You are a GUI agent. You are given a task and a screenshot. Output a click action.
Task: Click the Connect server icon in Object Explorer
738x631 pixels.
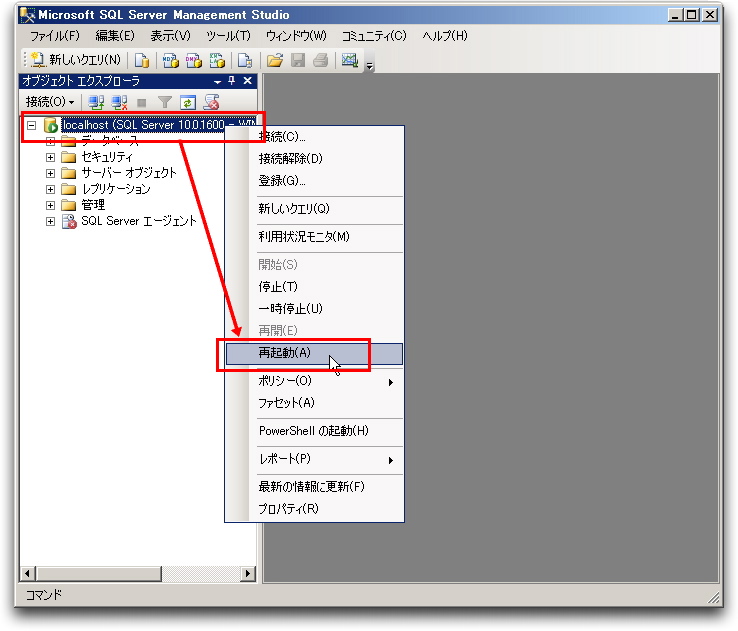(x=96, y=102)
